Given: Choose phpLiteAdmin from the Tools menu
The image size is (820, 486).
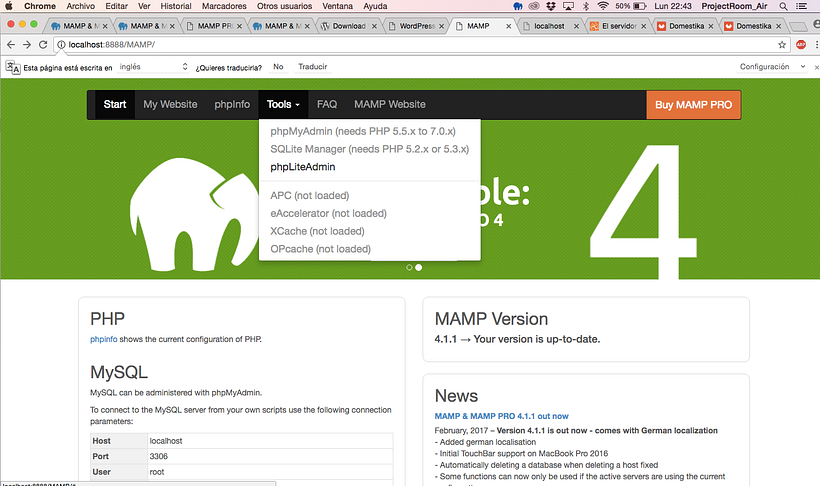Looking at the screenshot, I should point(303,167).
